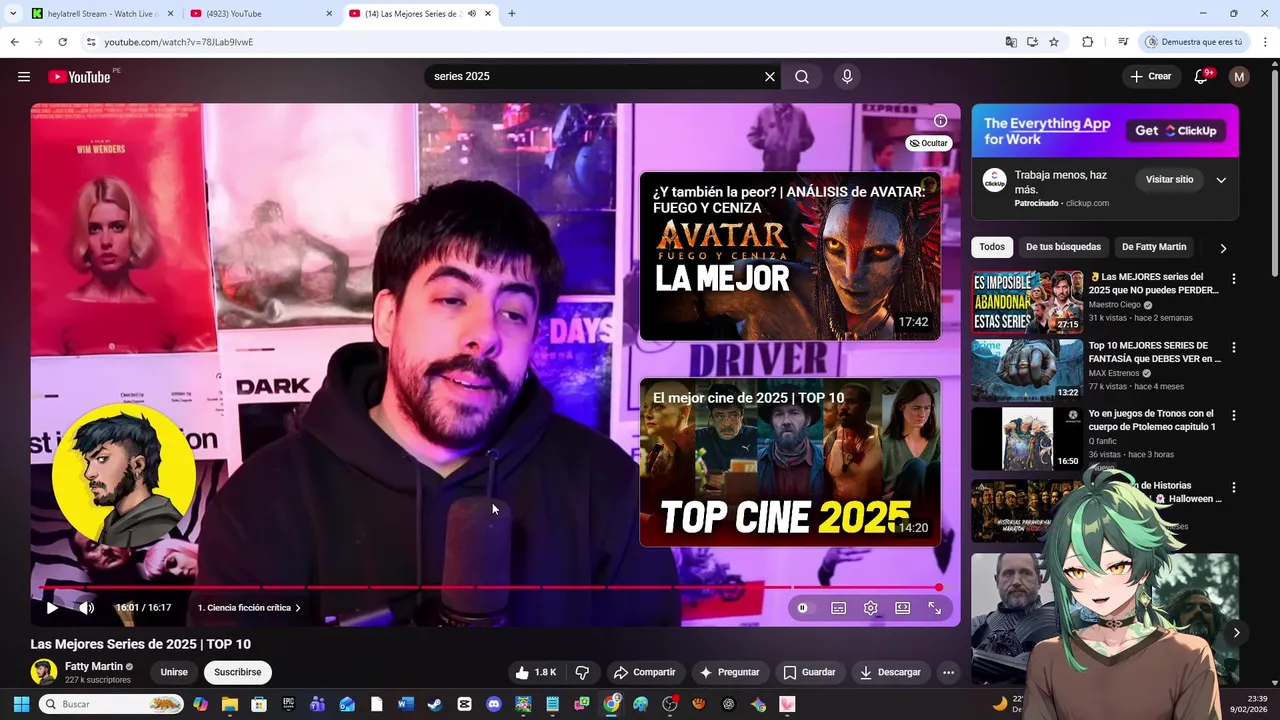The width and height of the screenshot is (1280, 720).
Task: Subscribe with the Suscribirse button
Action: click(238, 672)
